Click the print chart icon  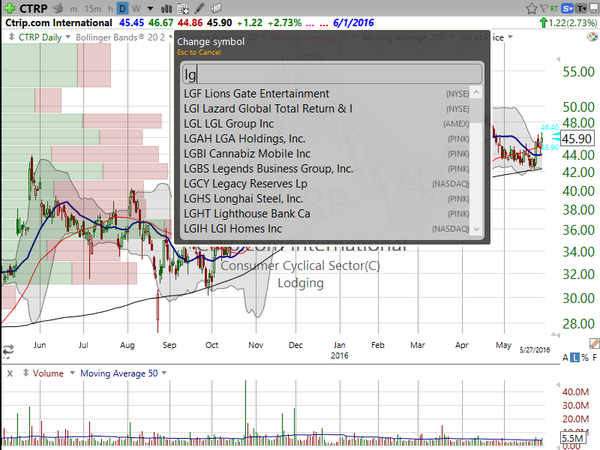tap(58, 8)
